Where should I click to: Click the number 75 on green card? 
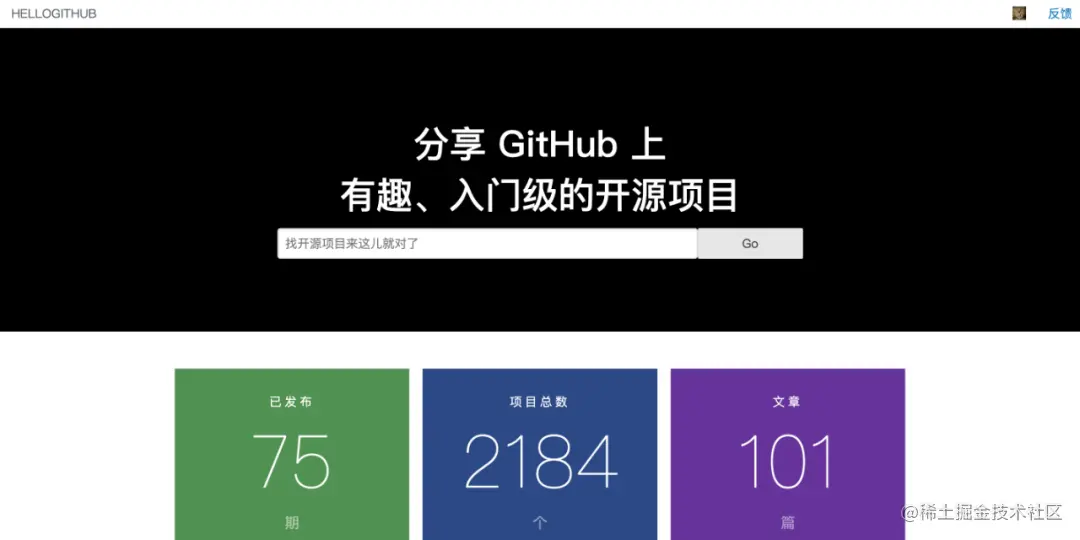(x=291, y=461)
